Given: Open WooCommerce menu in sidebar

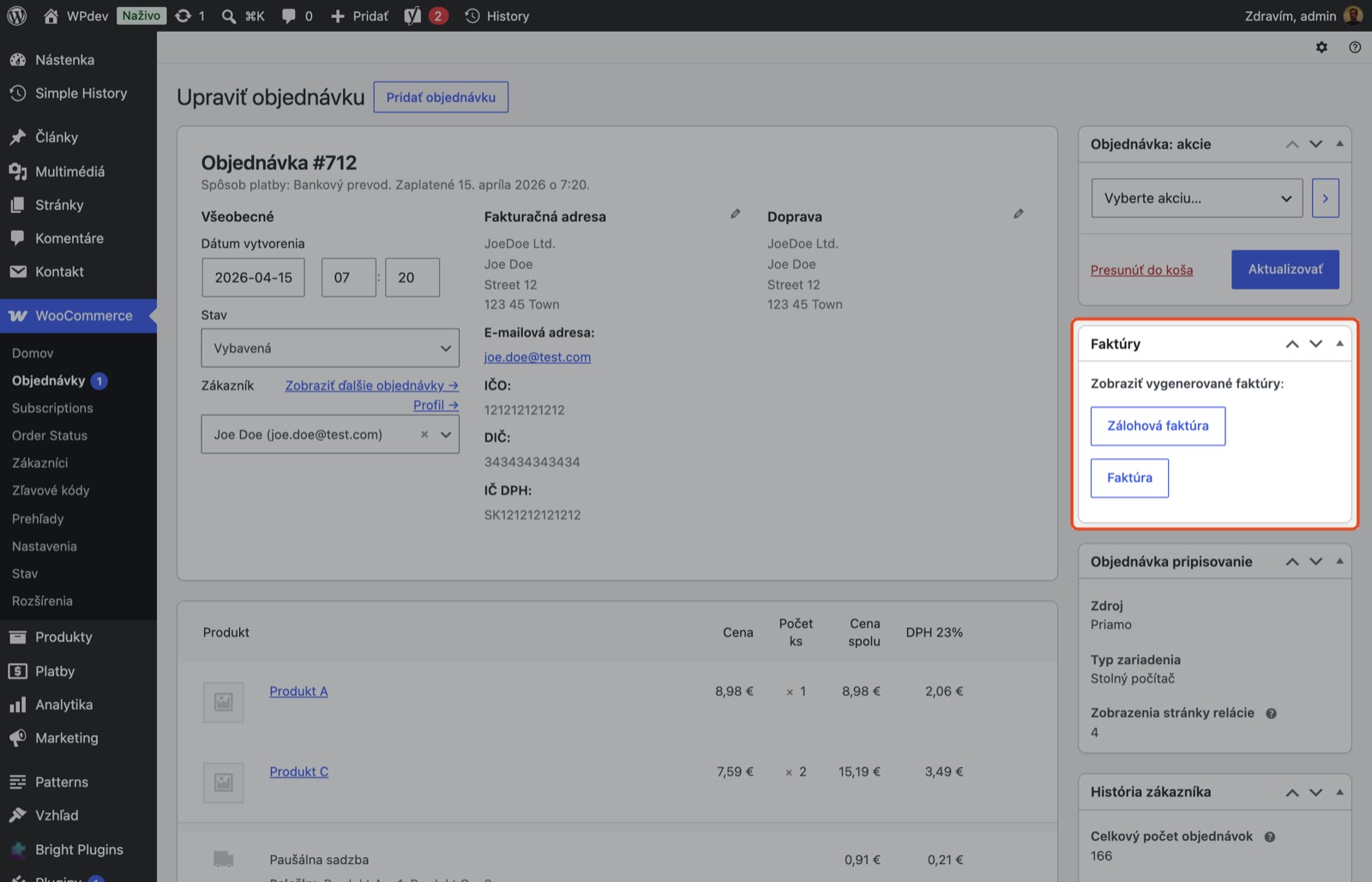Looking at the screenshot, I should click(x=78, y=316).
